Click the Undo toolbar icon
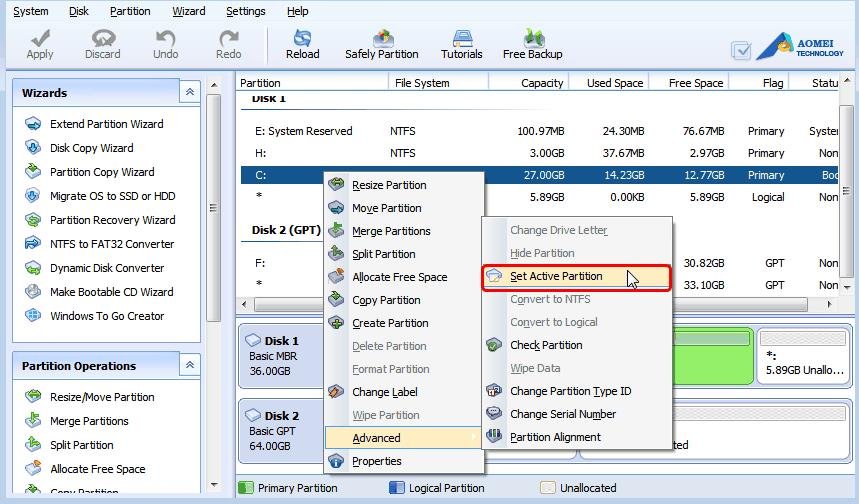Viewport: 859px width, 504px height. point(165,39)
